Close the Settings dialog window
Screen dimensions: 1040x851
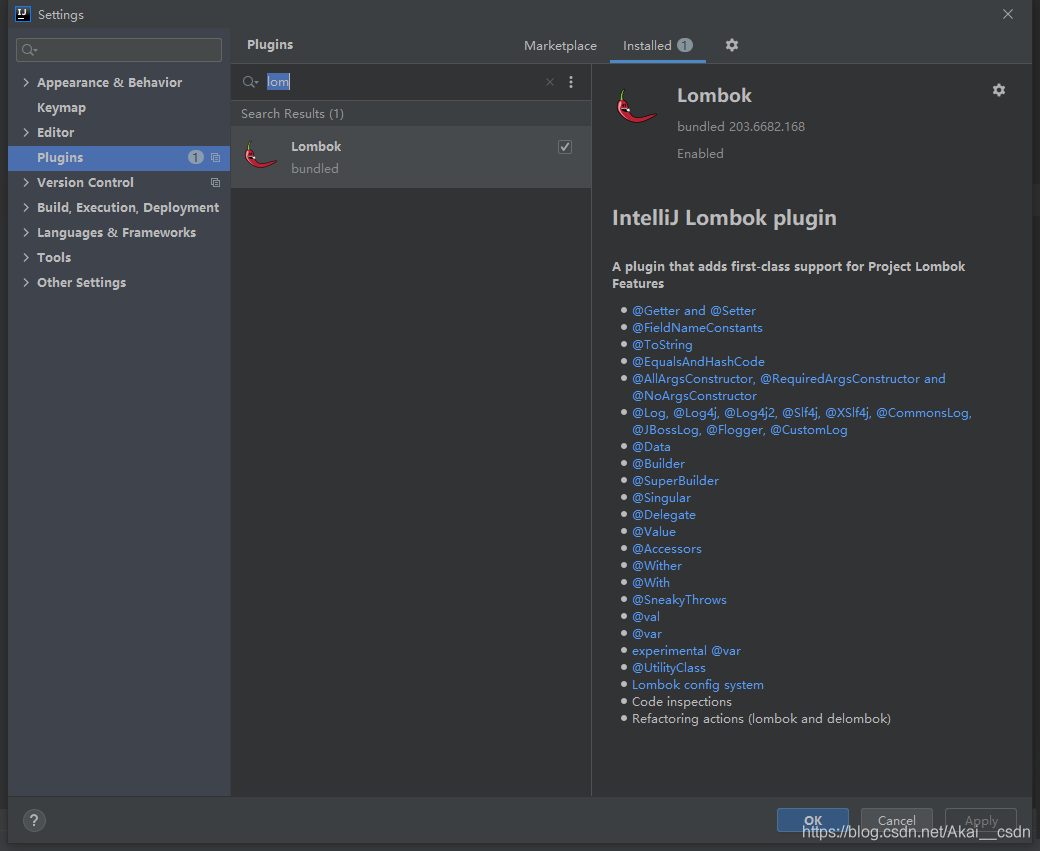(1008, 14)
